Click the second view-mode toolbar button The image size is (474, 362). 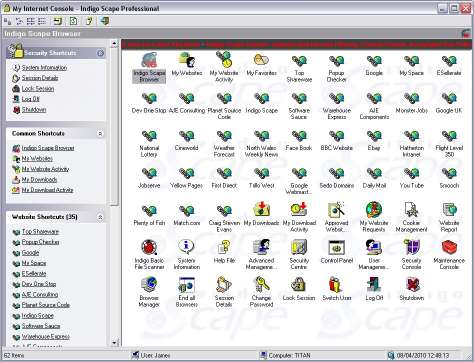coord(19,22)
